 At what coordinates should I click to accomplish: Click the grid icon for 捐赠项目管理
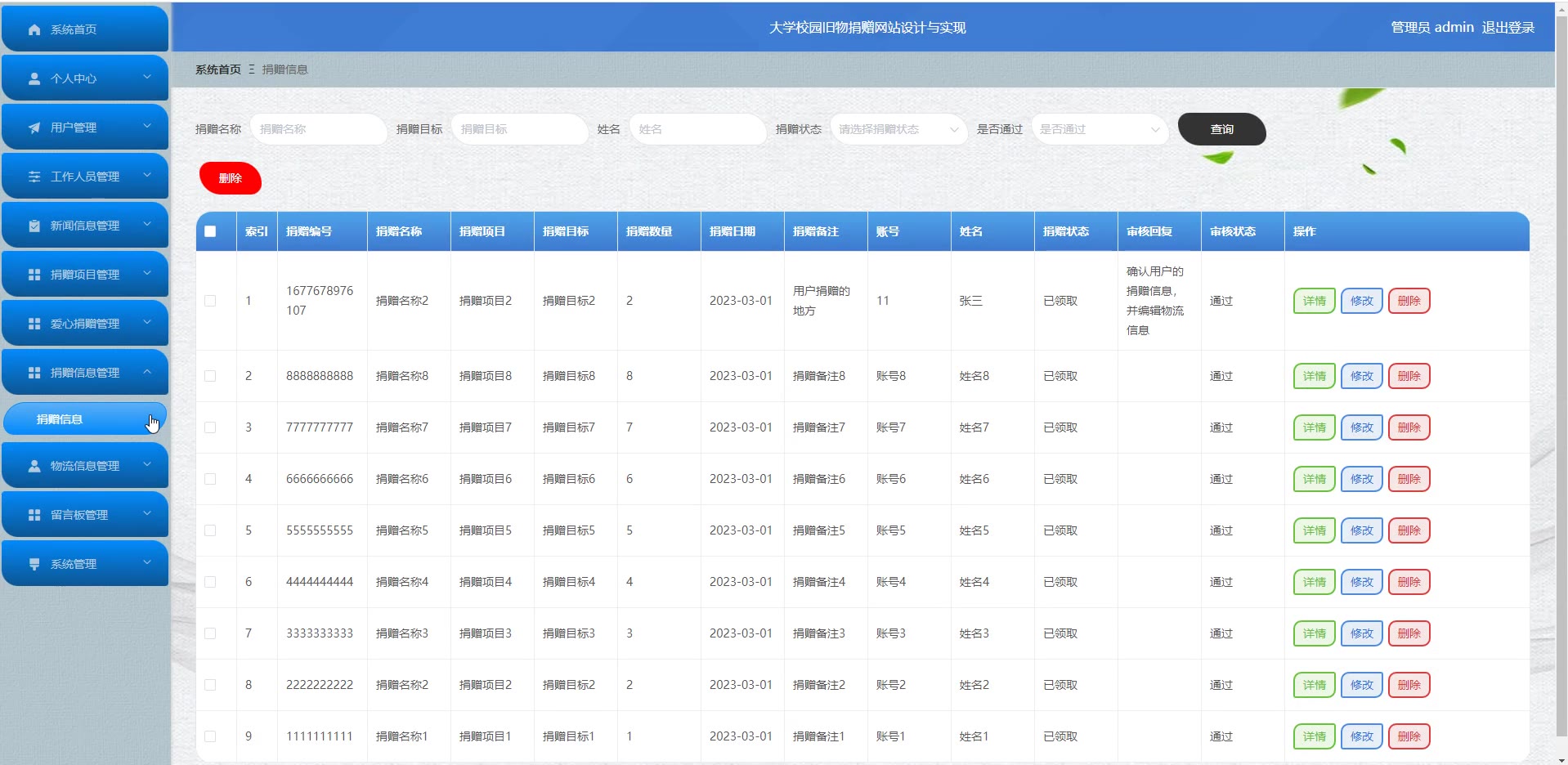34,275
